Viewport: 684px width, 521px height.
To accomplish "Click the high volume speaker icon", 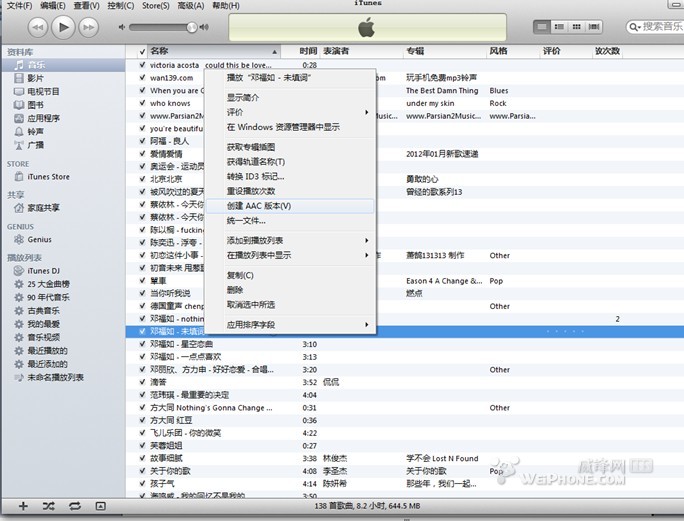I will click(x=204, y=27).
